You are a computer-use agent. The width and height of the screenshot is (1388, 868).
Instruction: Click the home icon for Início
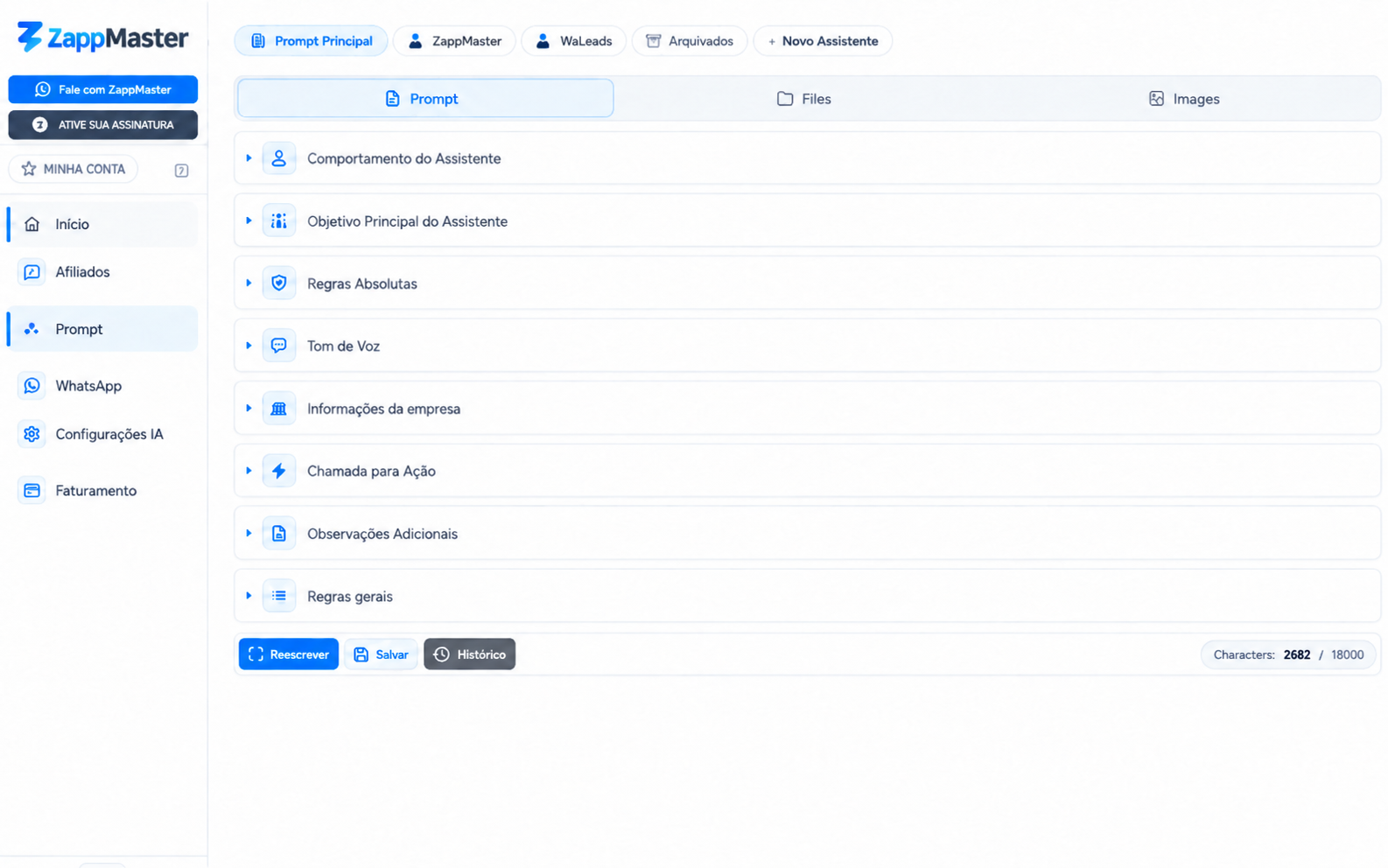click(32, 224)
